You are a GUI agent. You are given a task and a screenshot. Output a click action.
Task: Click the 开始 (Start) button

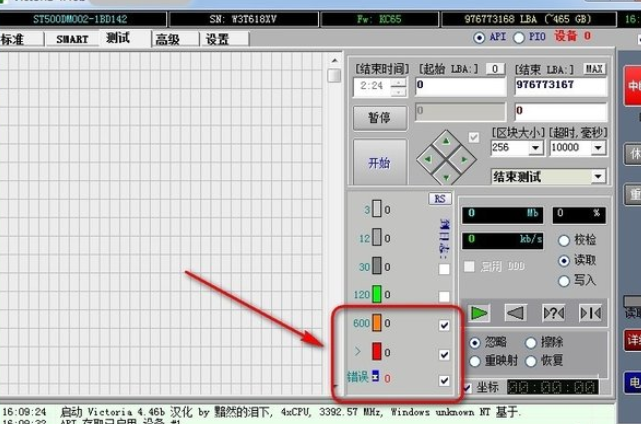coord(379,163)
